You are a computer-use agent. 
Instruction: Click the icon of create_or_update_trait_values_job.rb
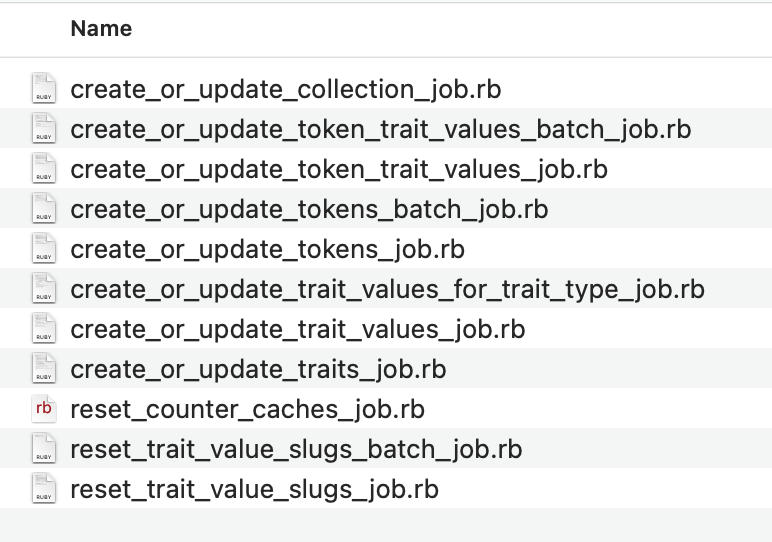click(43, 329)
